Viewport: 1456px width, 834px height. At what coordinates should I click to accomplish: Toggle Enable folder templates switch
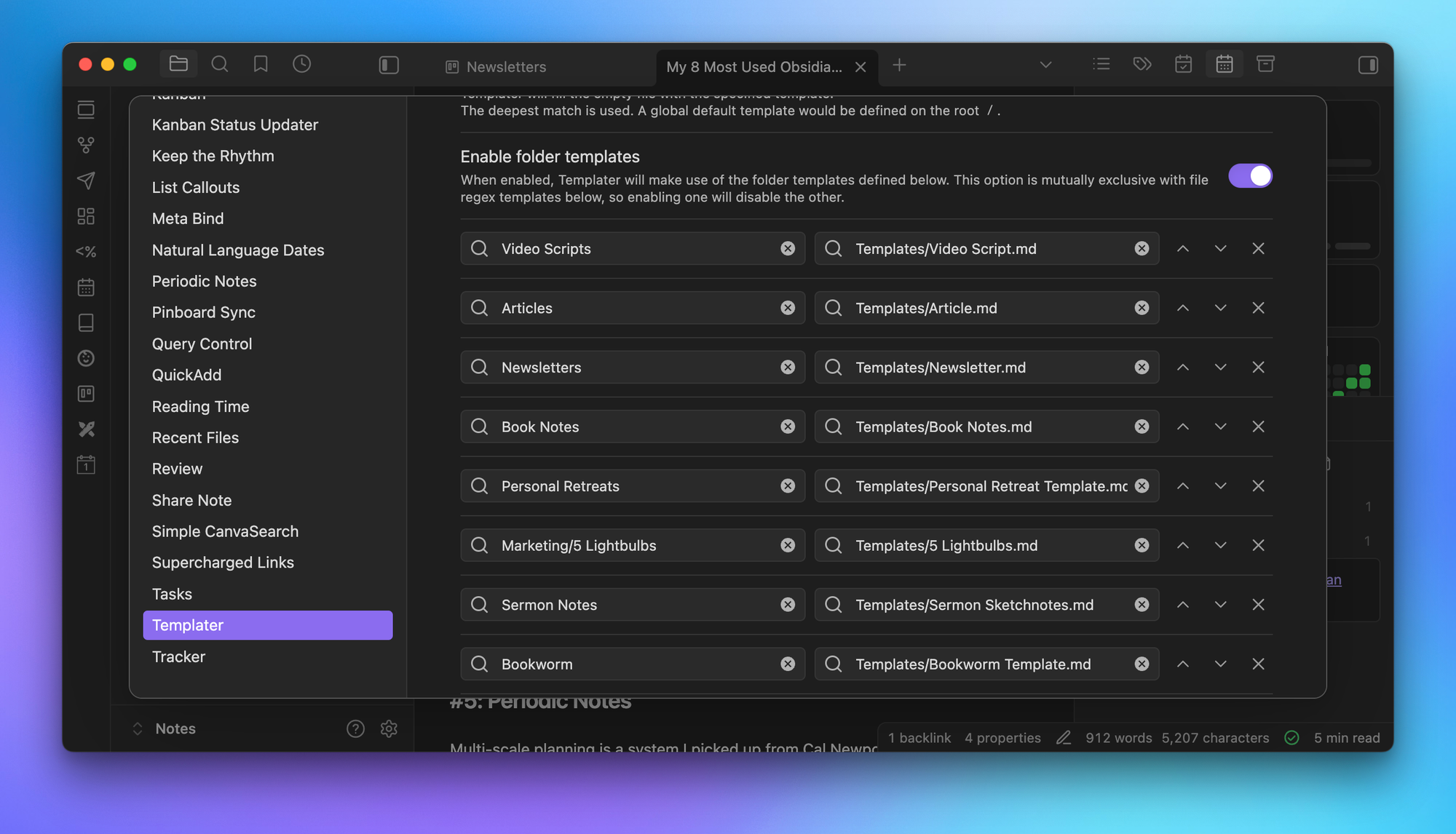pos(1250,176)
